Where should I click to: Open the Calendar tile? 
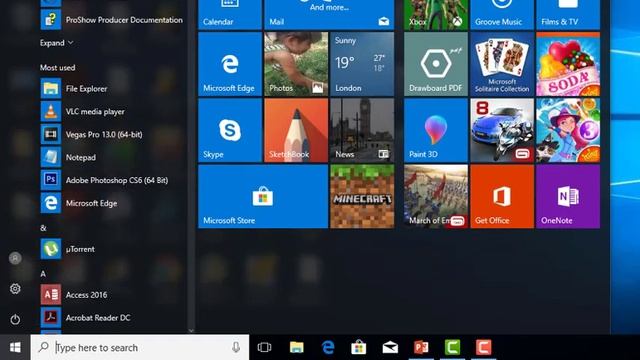[230, 15]
